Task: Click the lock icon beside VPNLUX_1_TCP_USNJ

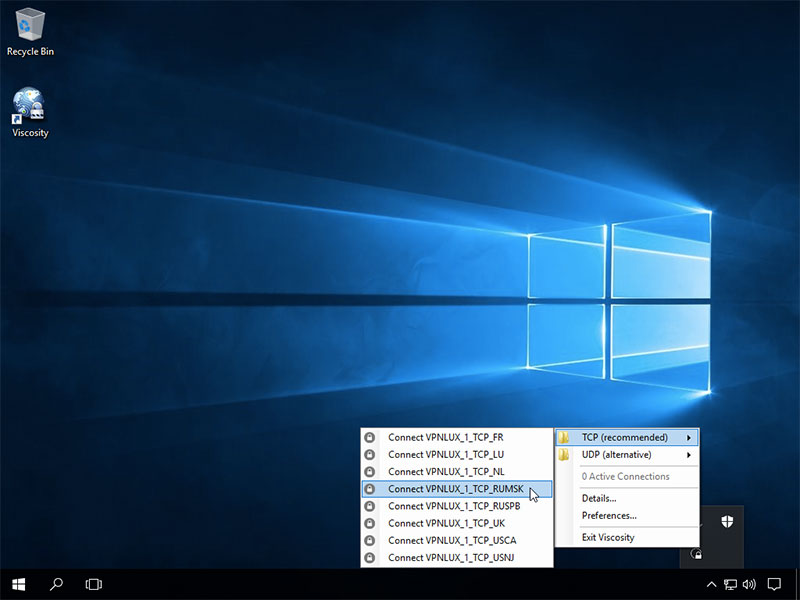Action: (370, 558)
